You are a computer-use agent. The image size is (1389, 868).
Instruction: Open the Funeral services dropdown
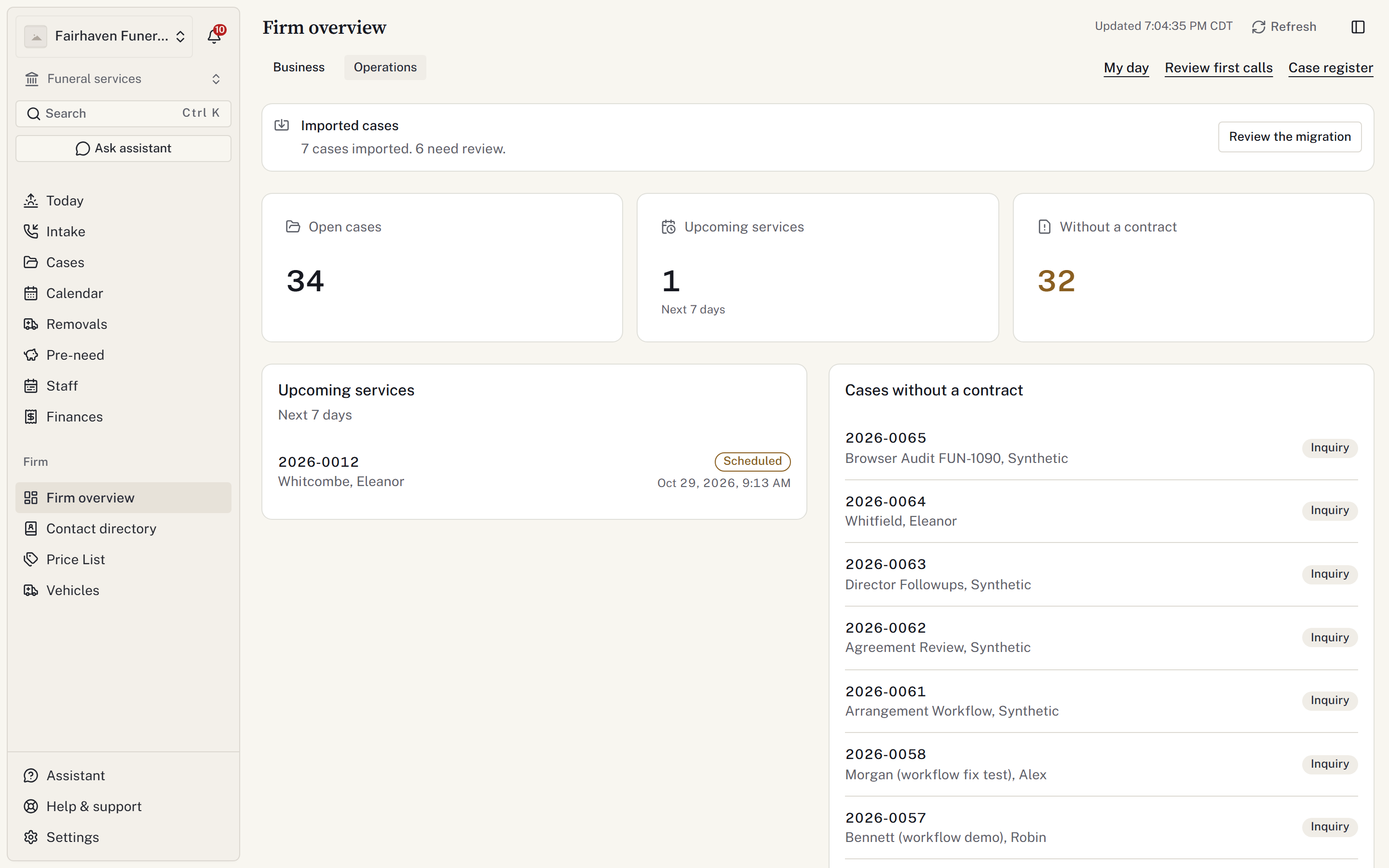(x=123, y=79)
